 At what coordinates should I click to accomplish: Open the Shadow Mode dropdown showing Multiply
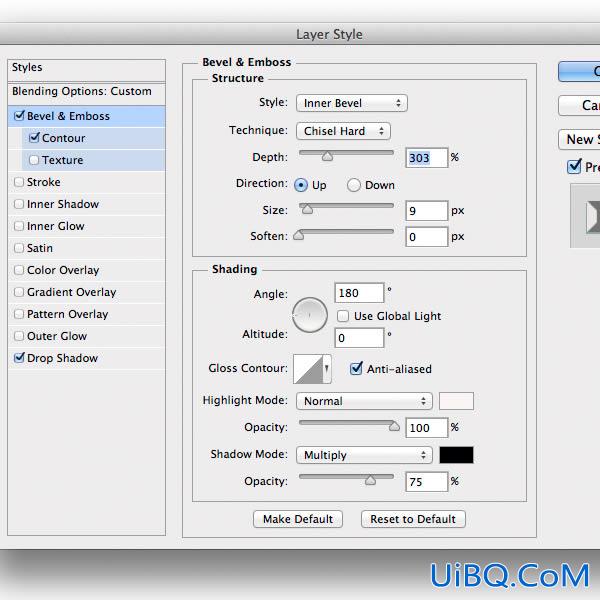point(364,455)
